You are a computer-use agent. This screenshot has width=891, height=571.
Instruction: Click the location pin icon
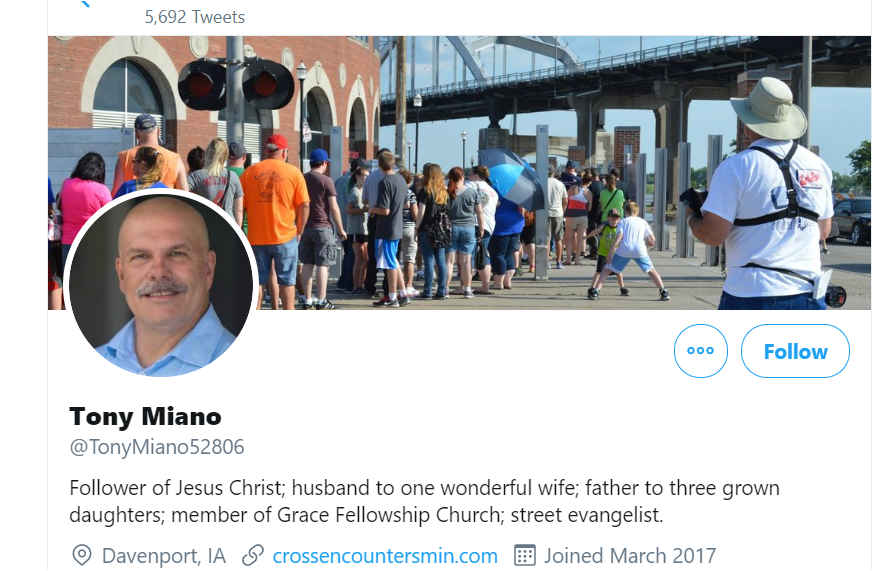pyautogui.click(x=82, y=555)
